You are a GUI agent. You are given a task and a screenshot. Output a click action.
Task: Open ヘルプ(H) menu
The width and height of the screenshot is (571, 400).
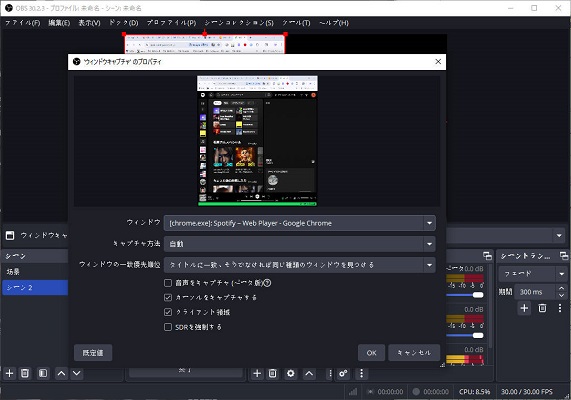[334, 23]
